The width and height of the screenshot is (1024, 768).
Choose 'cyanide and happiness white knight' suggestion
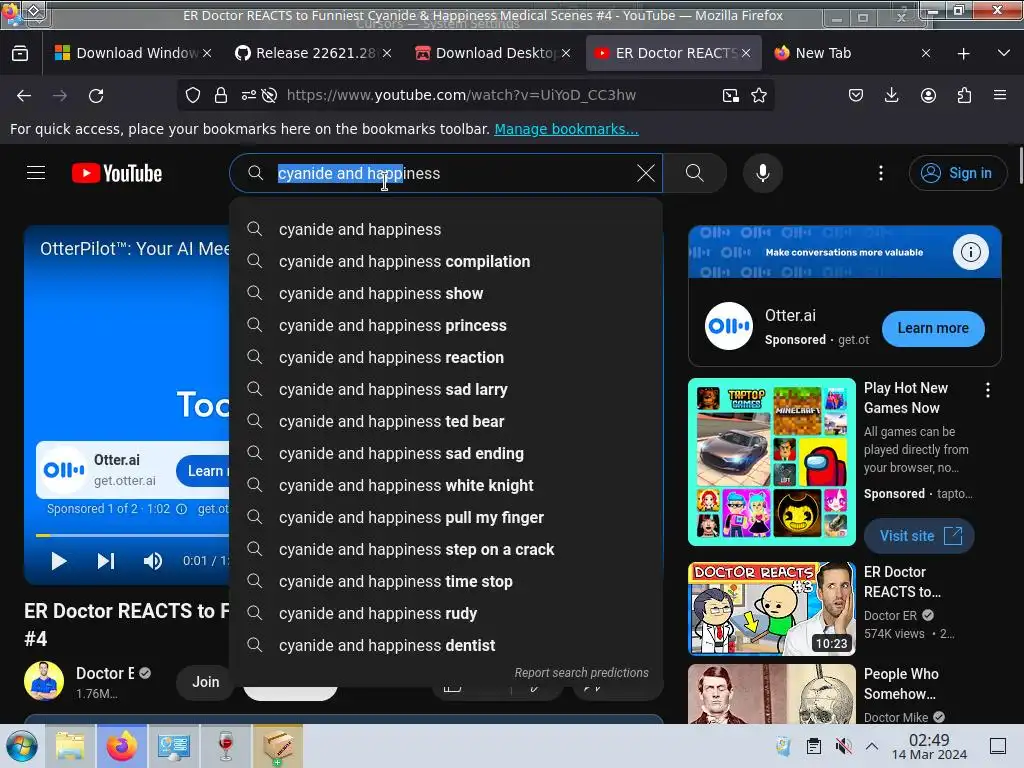pos(446,485)
